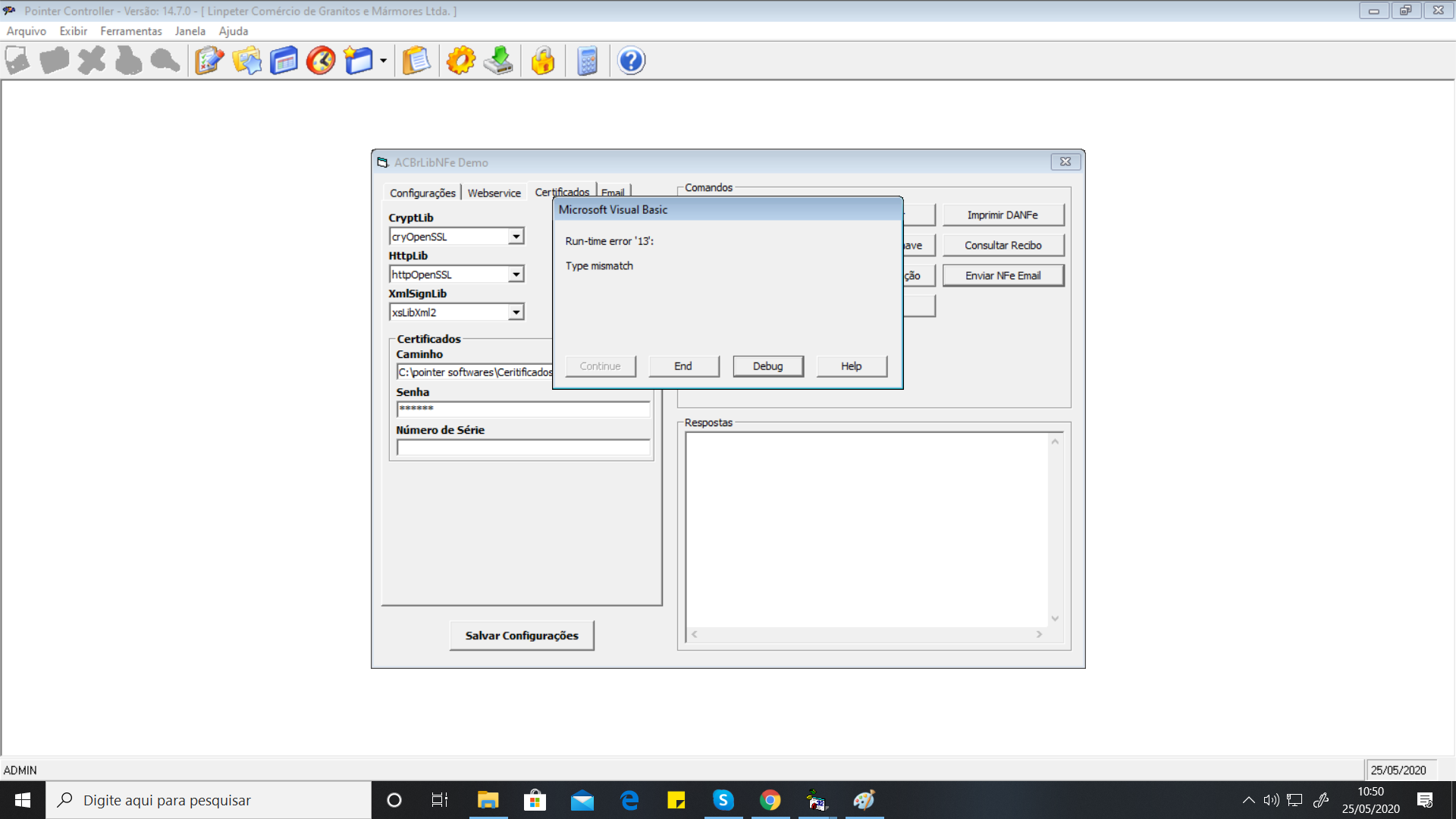This screenshot has height=819, width=1456.
Task: Click the clipboard notes toolbar icon
Action: point(416,61)
